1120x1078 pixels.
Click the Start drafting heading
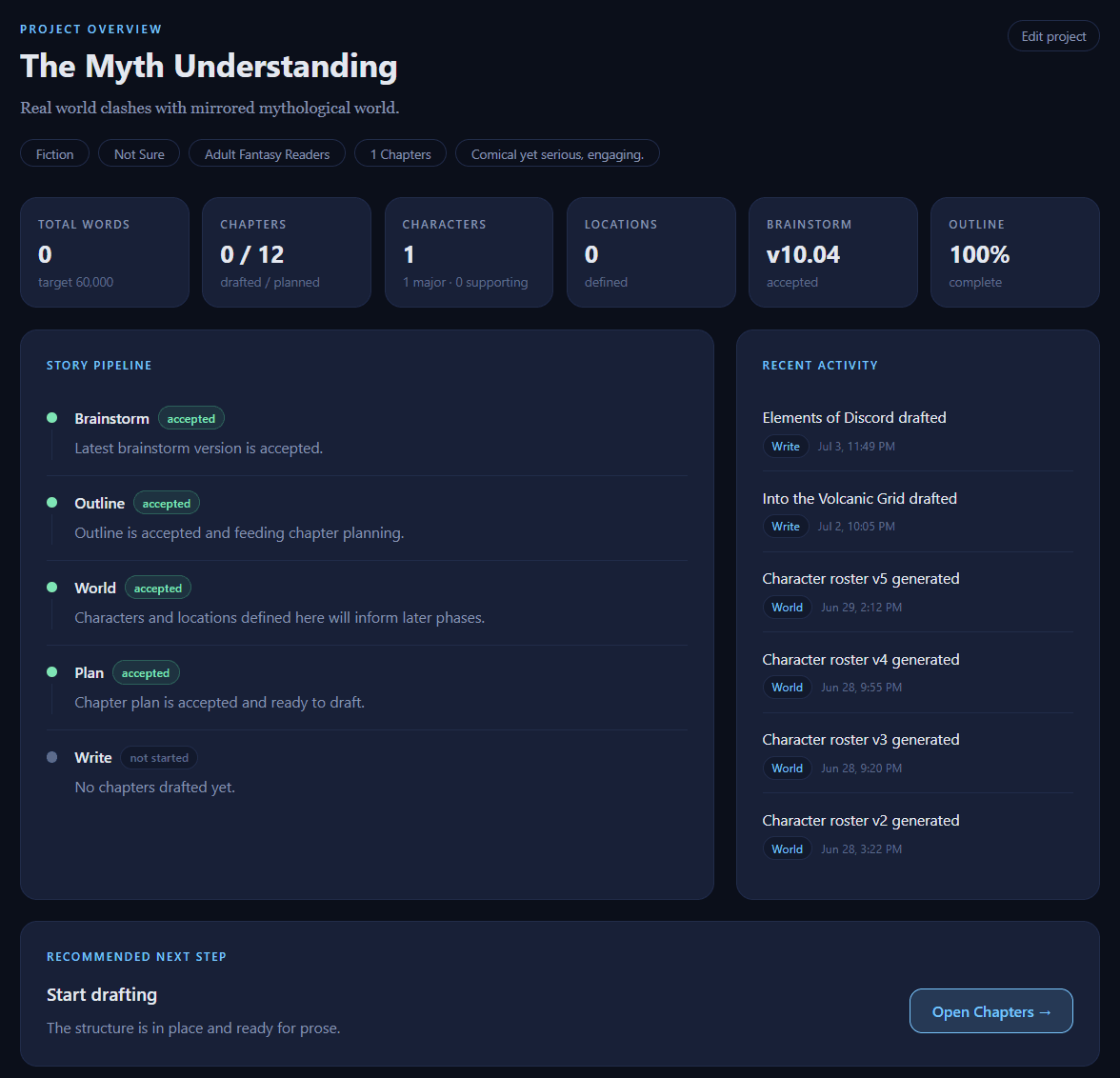click(x=102, y=994)
